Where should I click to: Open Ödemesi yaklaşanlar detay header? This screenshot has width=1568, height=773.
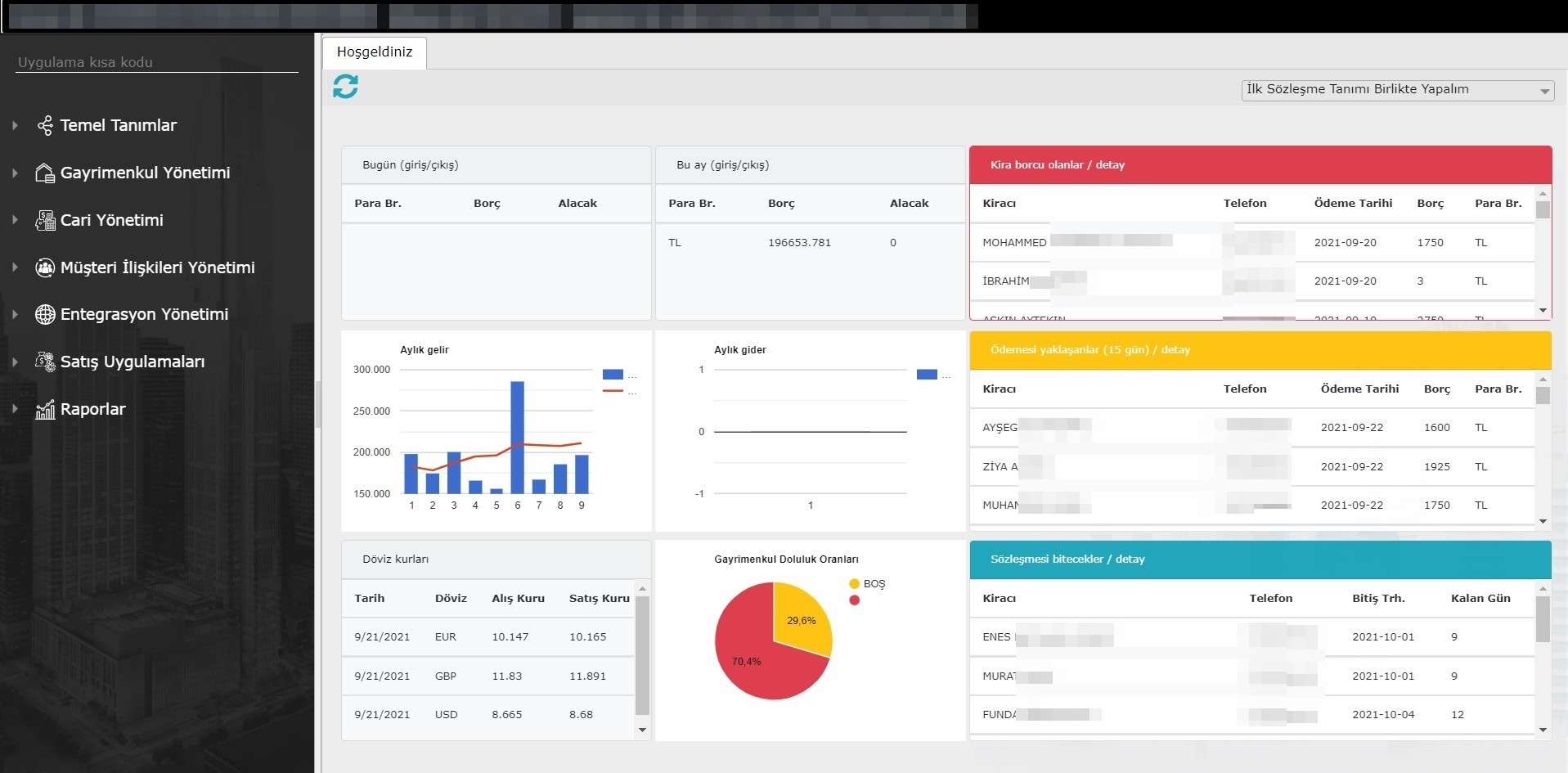1090,350
